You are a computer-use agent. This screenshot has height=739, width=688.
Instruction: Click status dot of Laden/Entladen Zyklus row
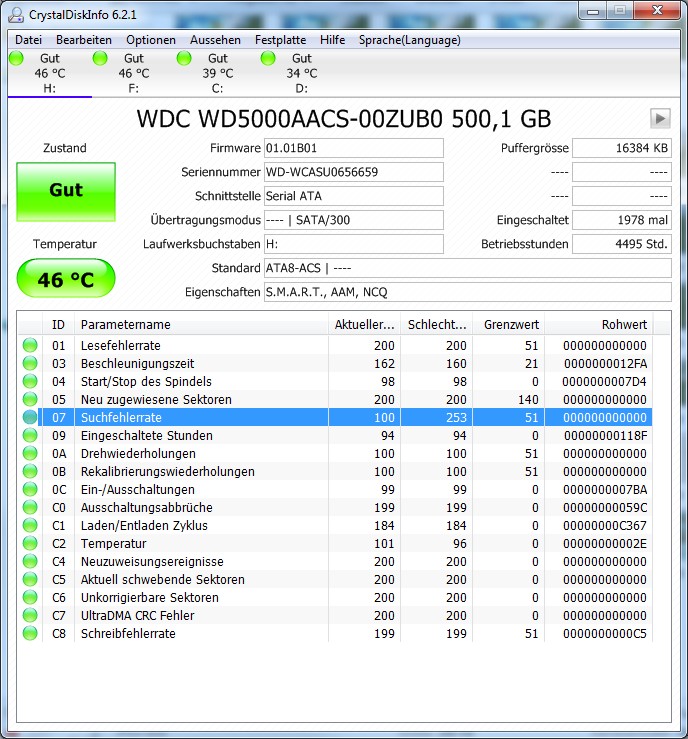[30, 525]
